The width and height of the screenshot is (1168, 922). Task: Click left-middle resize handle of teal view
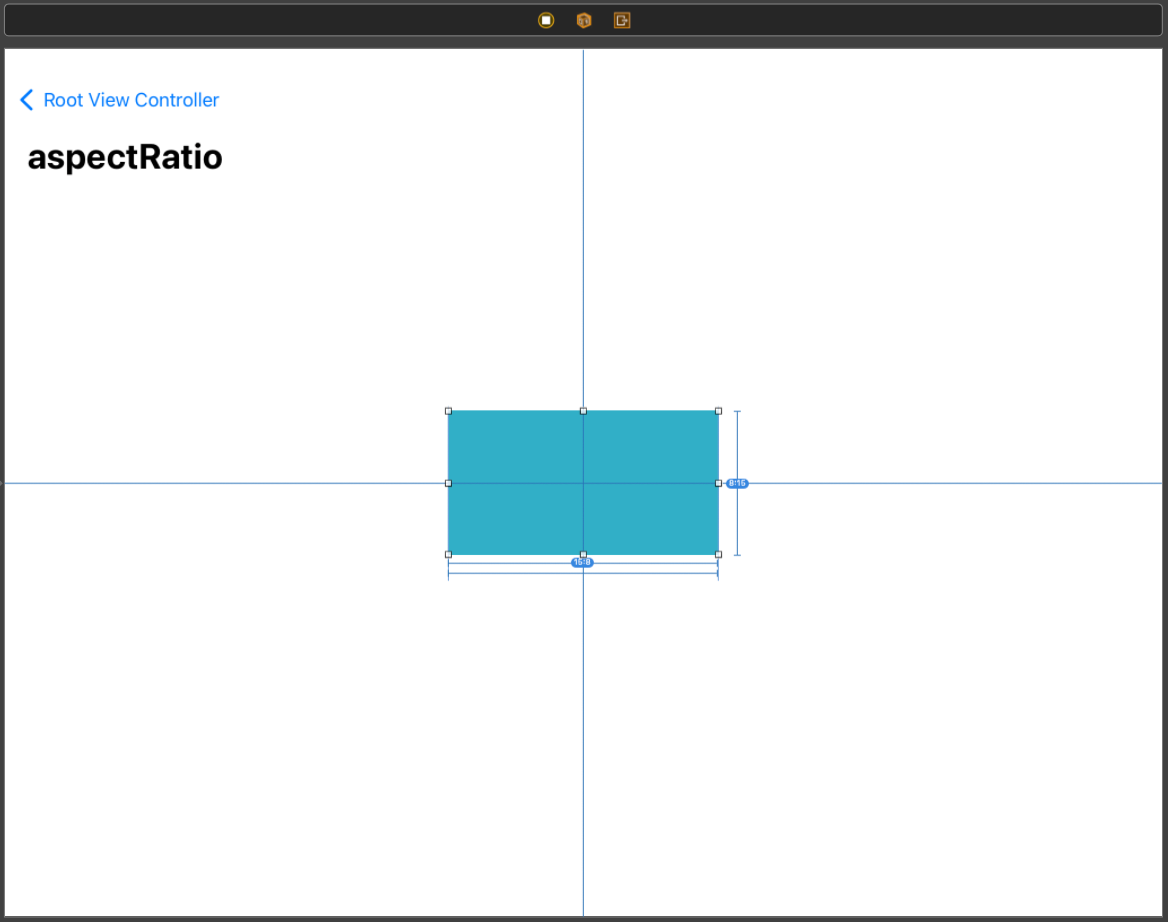coord(448,483)
